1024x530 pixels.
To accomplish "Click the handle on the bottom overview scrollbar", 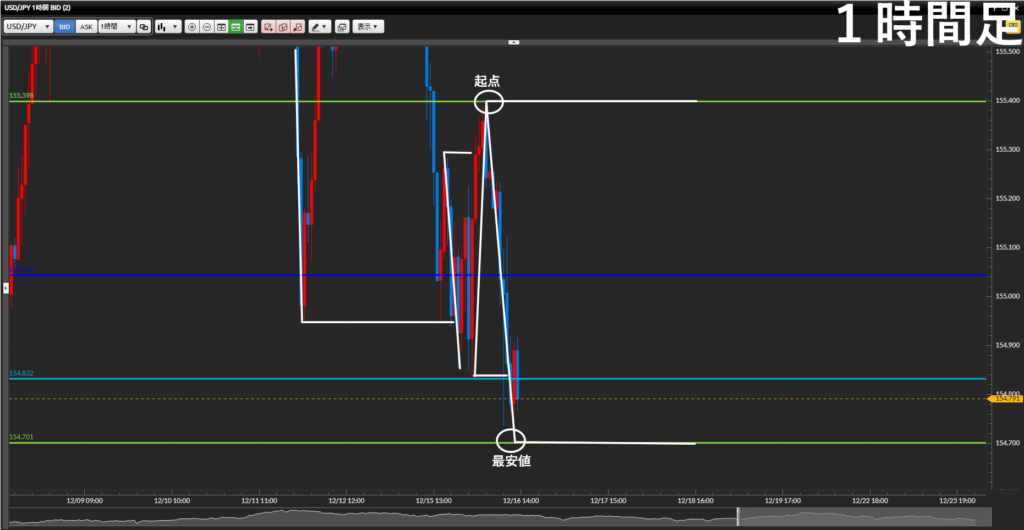I will tap(738, 517).
